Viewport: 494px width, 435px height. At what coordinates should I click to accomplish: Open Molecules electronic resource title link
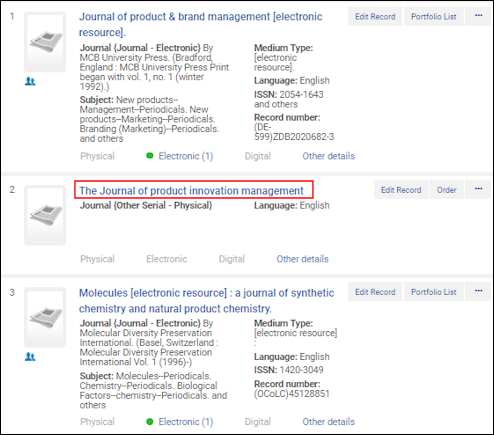coord(206,301)
